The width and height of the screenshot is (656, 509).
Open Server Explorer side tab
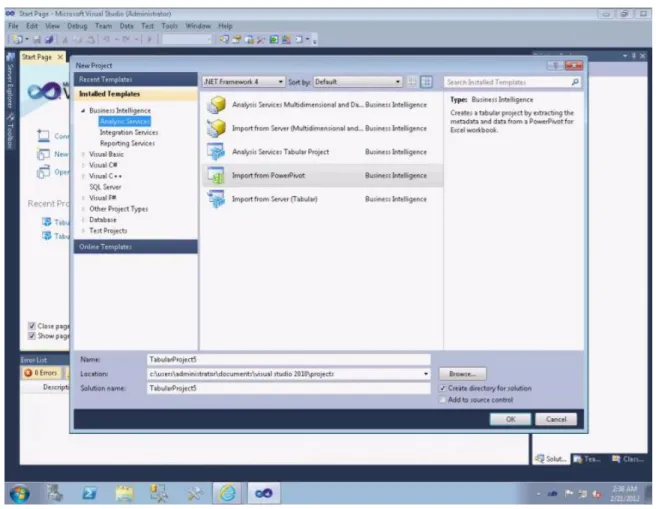[x=10, y=82]
